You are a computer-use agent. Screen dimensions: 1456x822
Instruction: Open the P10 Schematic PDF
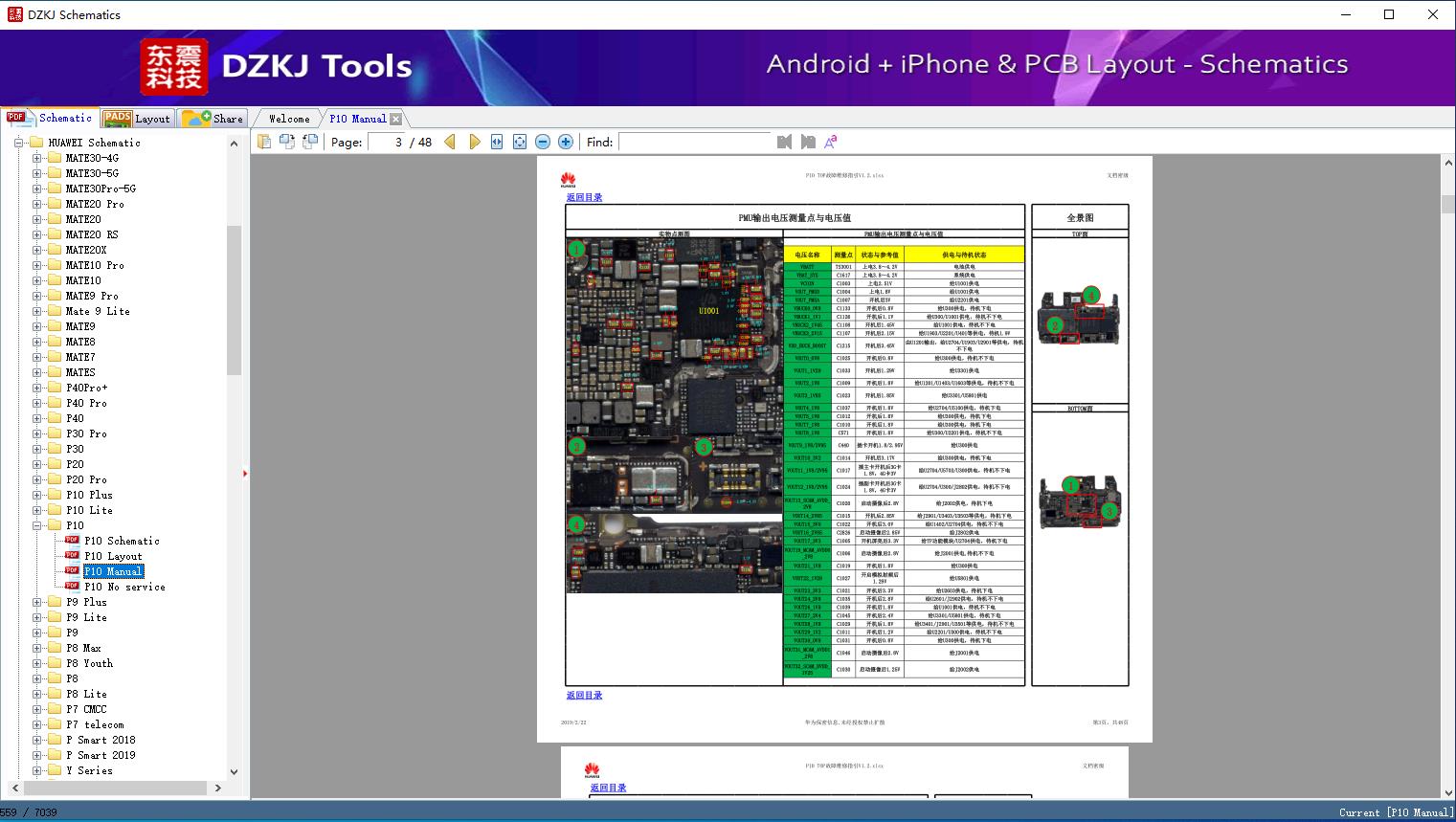[122, 541]
